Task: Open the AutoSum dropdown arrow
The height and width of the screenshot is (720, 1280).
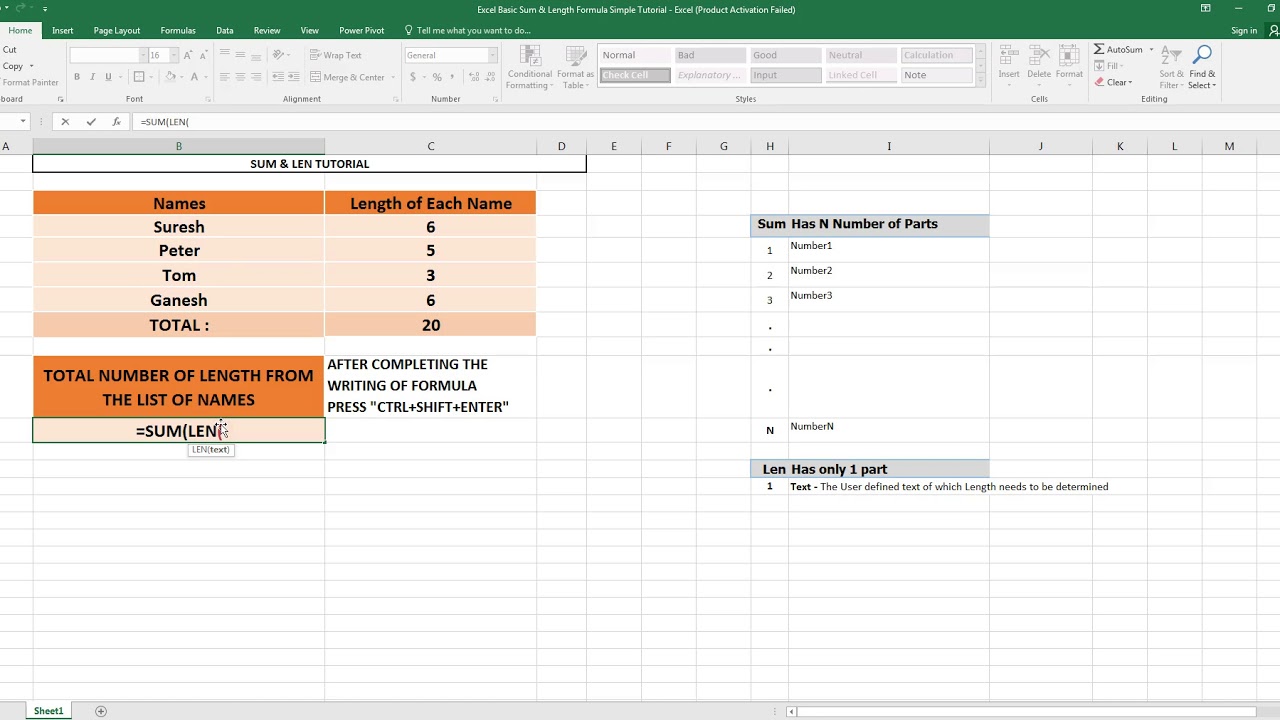Action: click(1151, 49)
